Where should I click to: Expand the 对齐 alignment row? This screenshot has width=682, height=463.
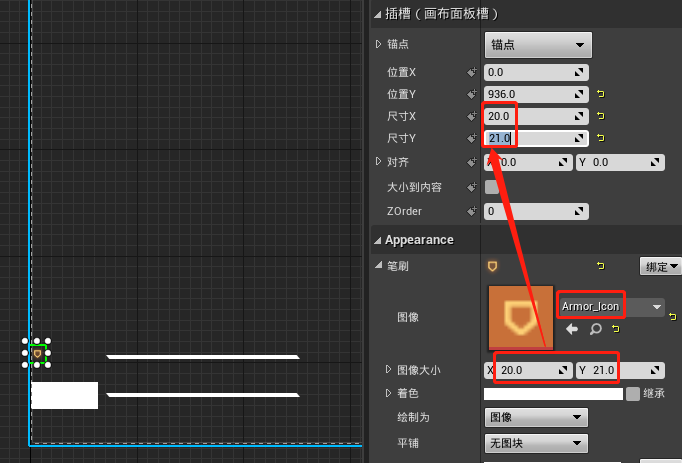pos(378,162)
